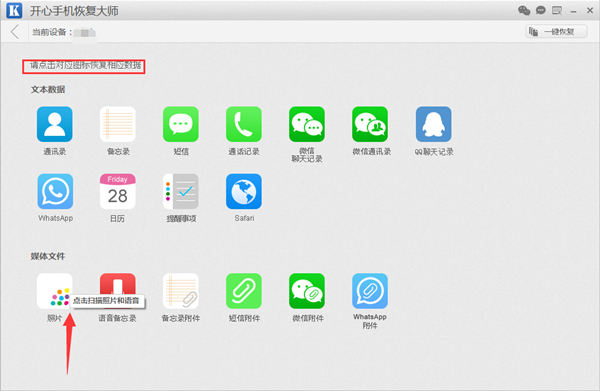Open the 短信附件 message attachments icon
This screenshot has width=600, height=391.
pyautogui.click(x=244, y=291)
